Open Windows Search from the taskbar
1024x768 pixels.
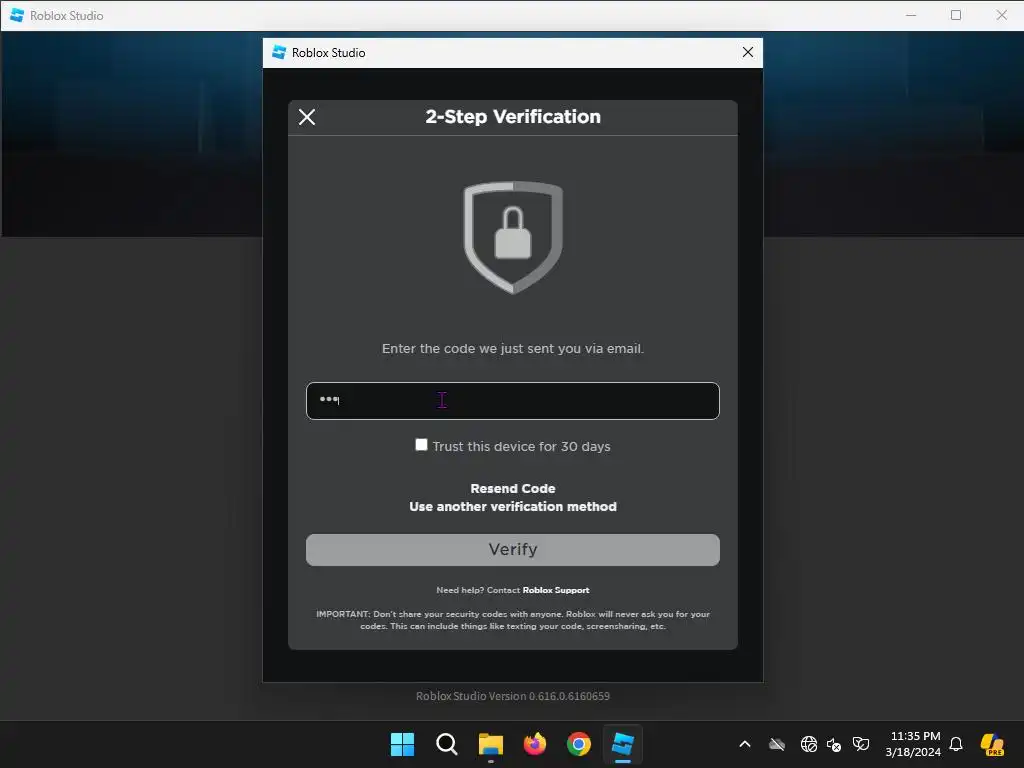[447, 744]
